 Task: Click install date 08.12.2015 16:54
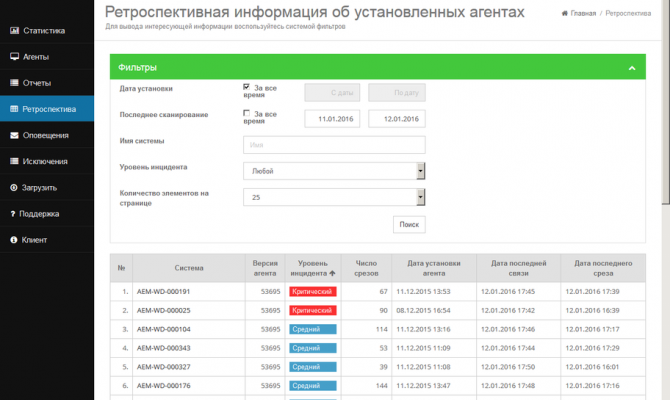coord(423,310)
